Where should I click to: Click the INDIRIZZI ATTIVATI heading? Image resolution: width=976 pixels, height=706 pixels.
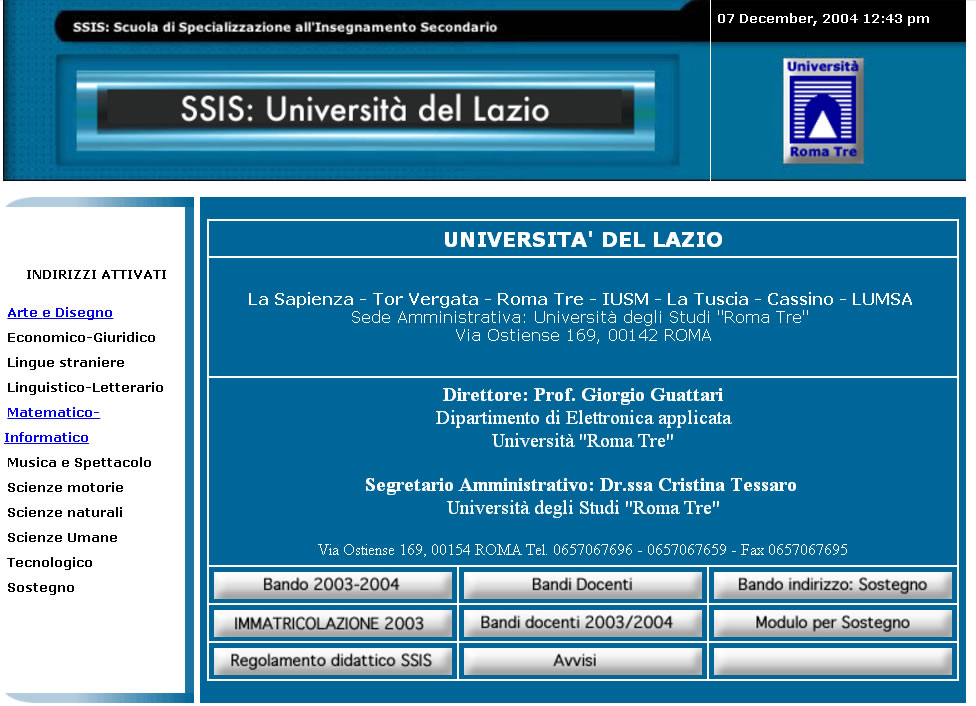tap(96, 275)
